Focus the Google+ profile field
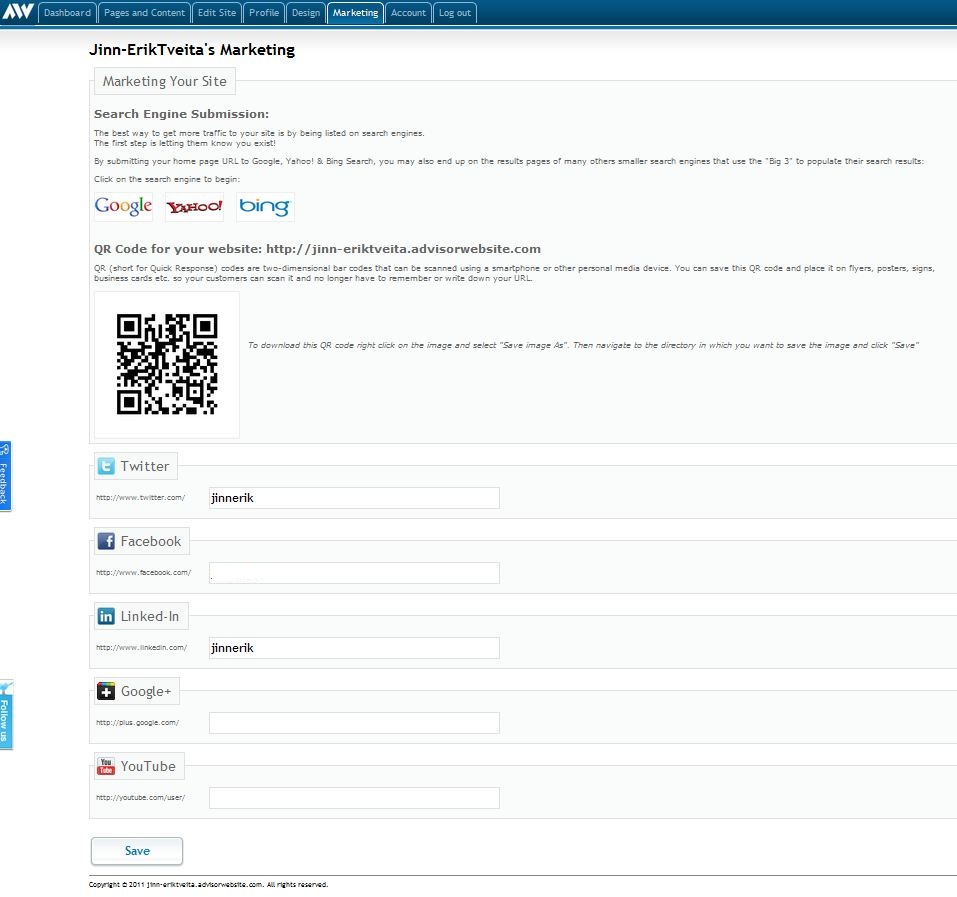Screen dimensions: 957x897 coord(354,723)
